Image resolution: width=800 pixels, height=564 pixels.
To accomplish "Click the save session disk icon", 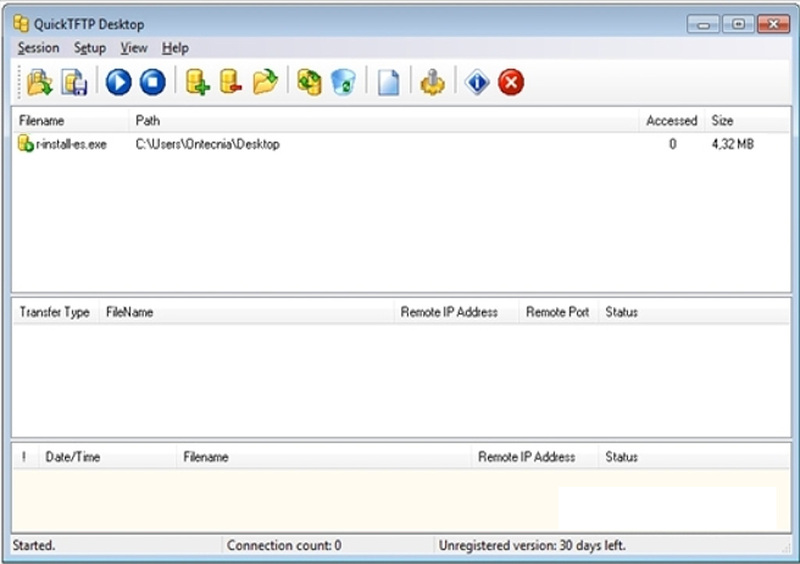I will (x=74, y=82).
